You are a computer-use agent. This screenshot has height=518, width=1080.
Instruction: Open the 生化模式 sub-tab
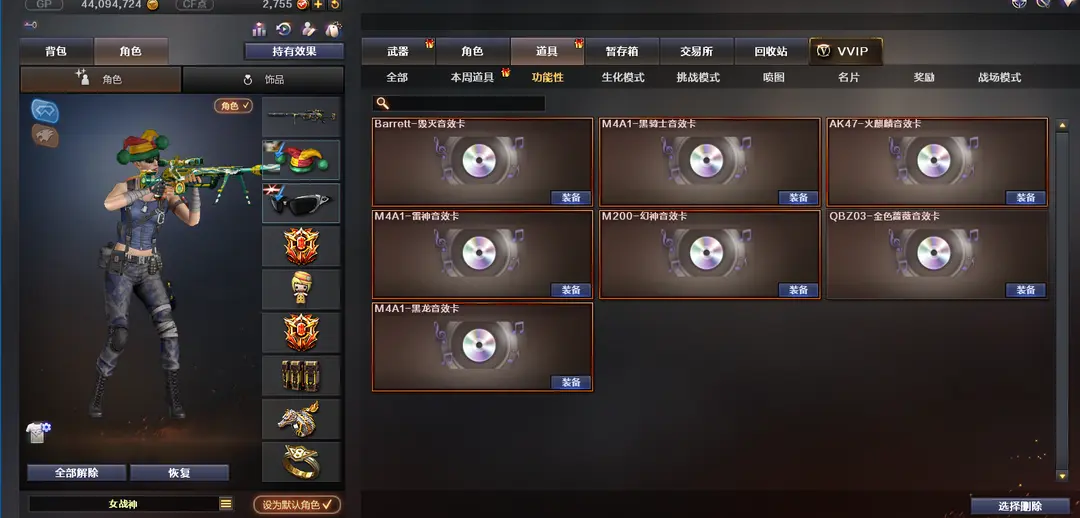623,78
